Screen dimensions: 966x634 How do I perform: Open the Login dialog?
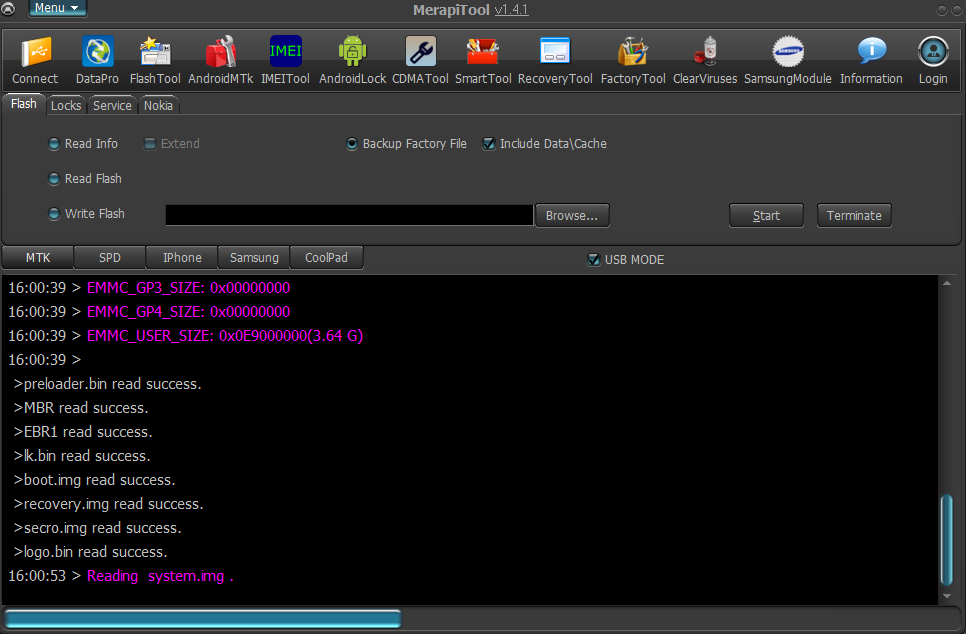pyautogui.click(x=933, y=61)
